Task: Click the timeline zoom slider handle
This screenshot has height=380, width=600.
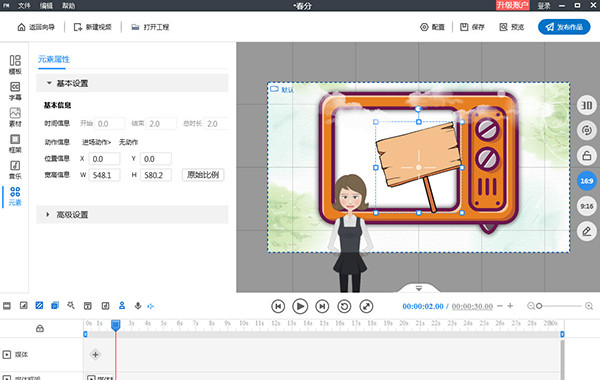Action: tap(539, 306)
